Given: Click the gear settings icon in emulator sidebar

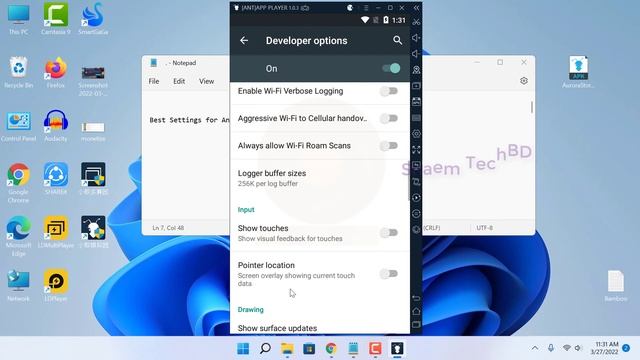Looking at the screenshot, I should pyautogui.click(x=416, y=133).
